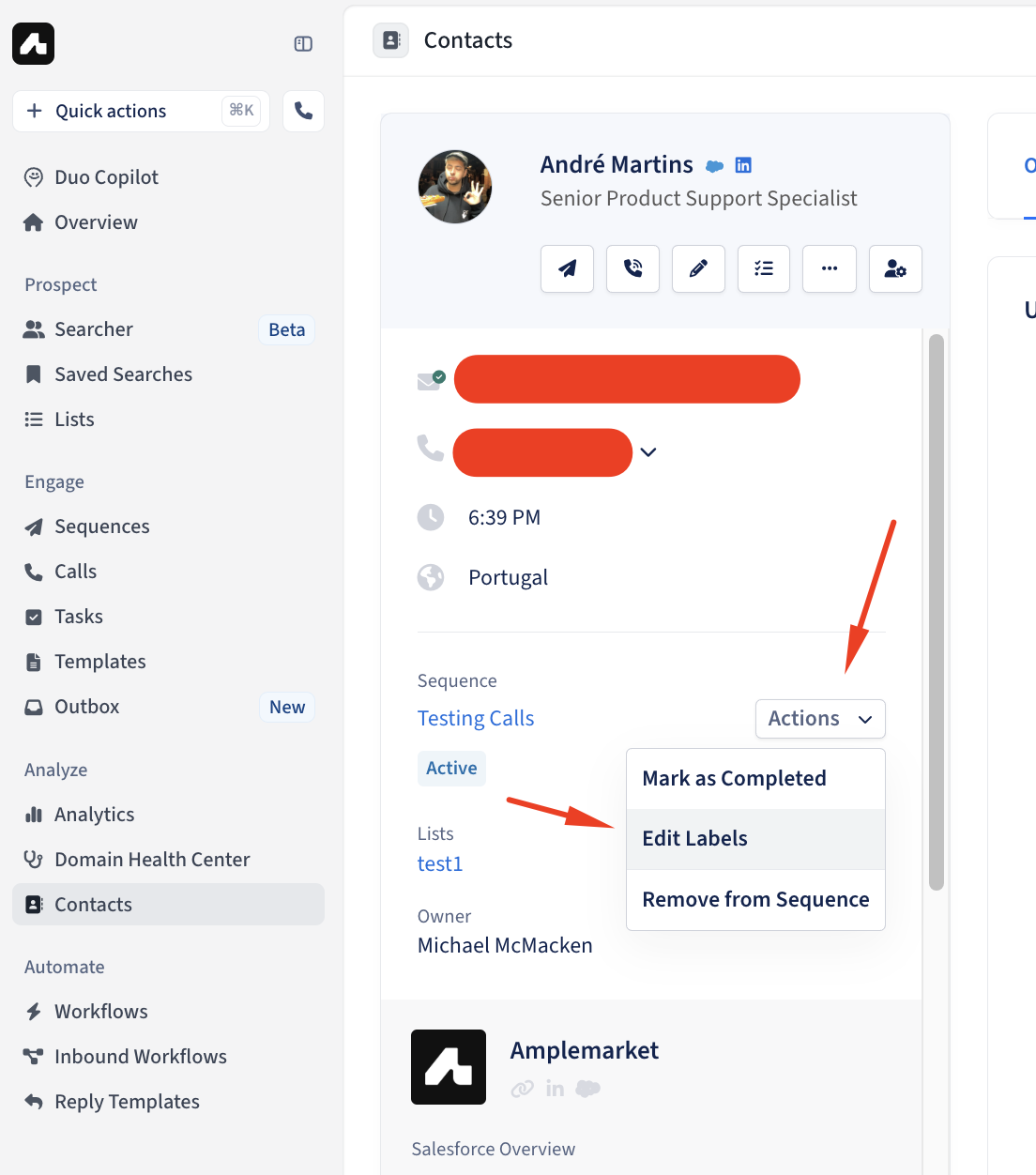Image resolution: width=1036 pixels, height=1175 pixels.
Task: Click the task checklist button
Action: (x=764, y=269)
